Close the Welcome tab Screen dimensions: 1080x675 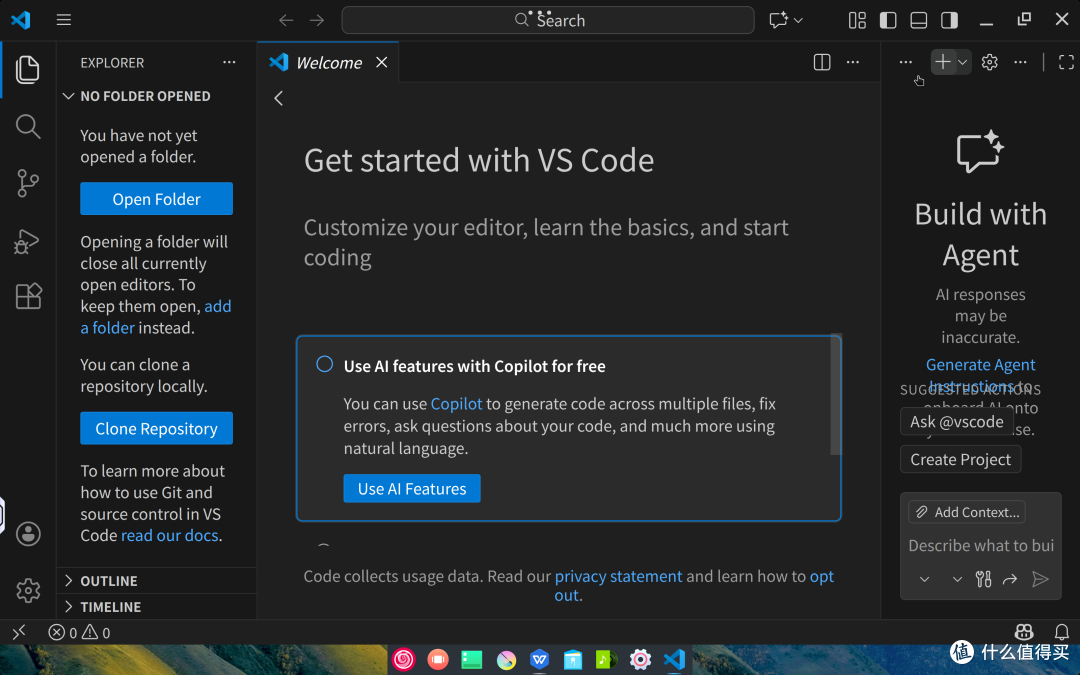tap(382, 62)
